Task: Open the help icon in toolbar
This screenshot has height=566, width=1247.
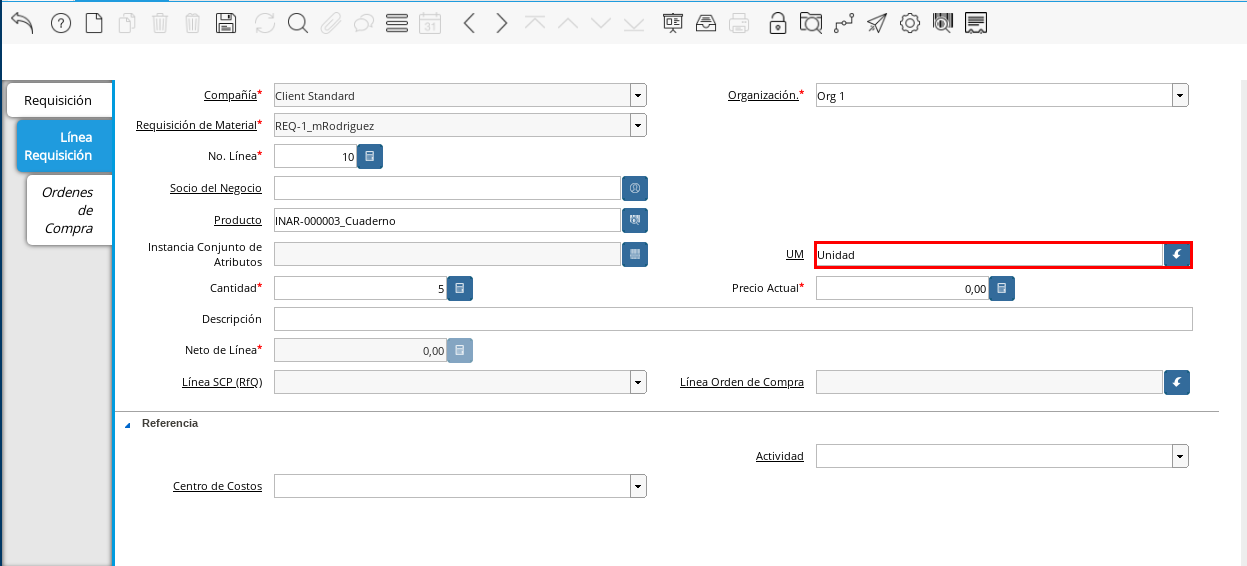Action: point(61,24)
